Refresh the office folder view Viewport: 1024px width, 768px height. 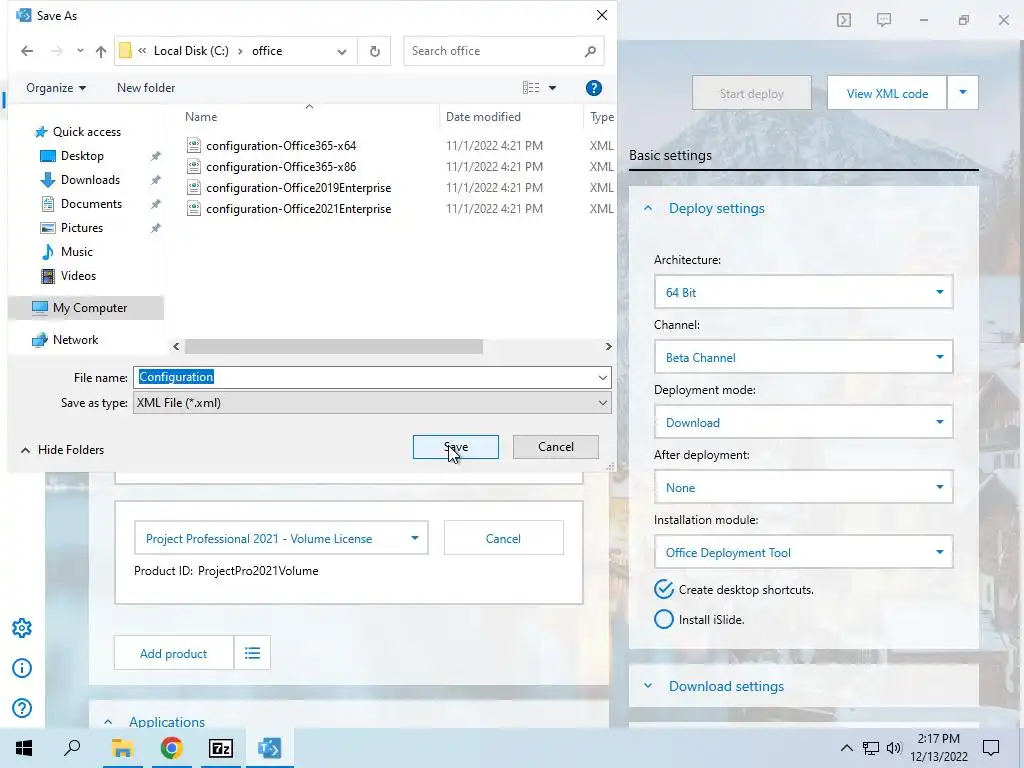pyautogui.click(x=374, y=51)
